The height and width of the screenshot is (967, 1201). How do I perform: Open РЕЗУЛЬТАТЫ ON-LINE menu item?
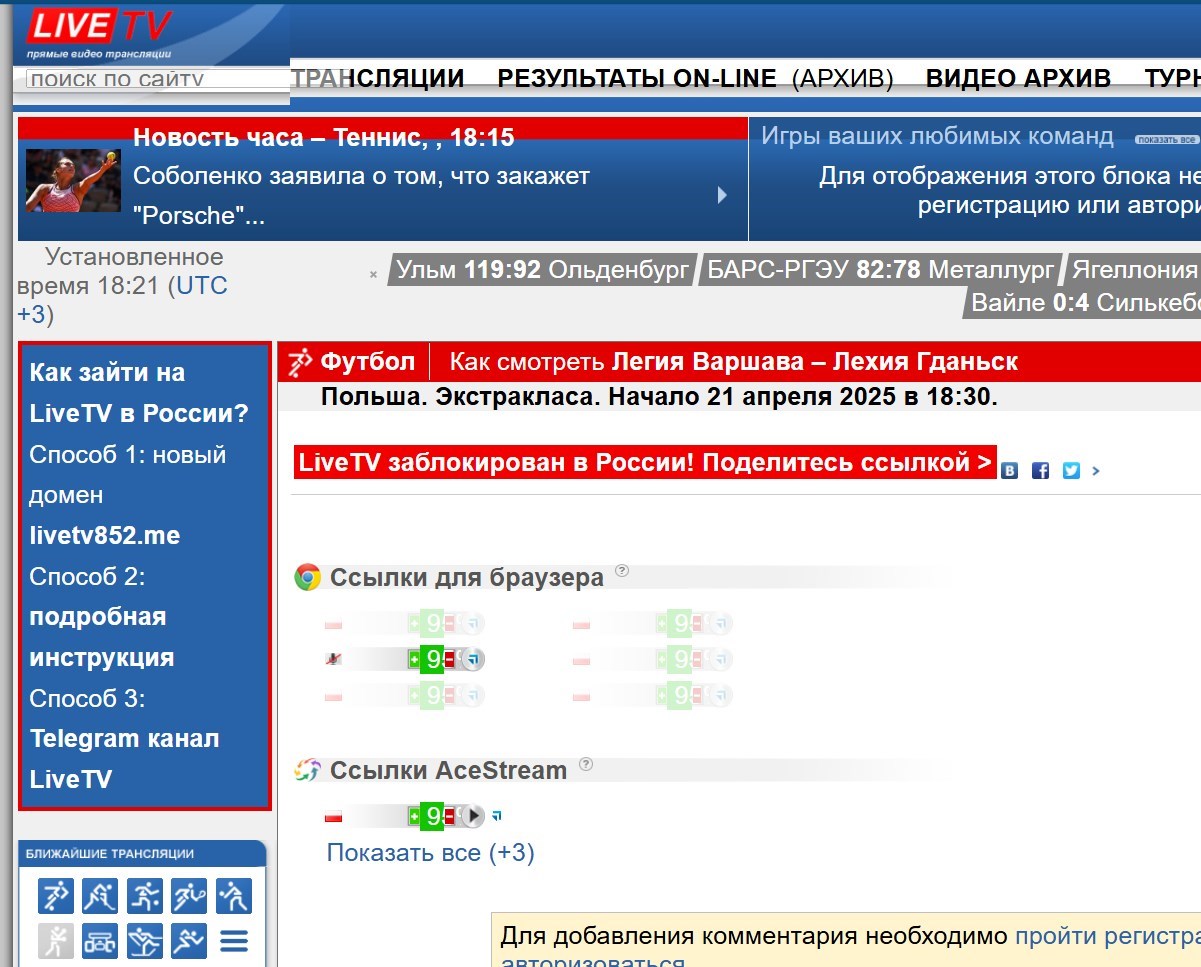click(x=637, y=79)
